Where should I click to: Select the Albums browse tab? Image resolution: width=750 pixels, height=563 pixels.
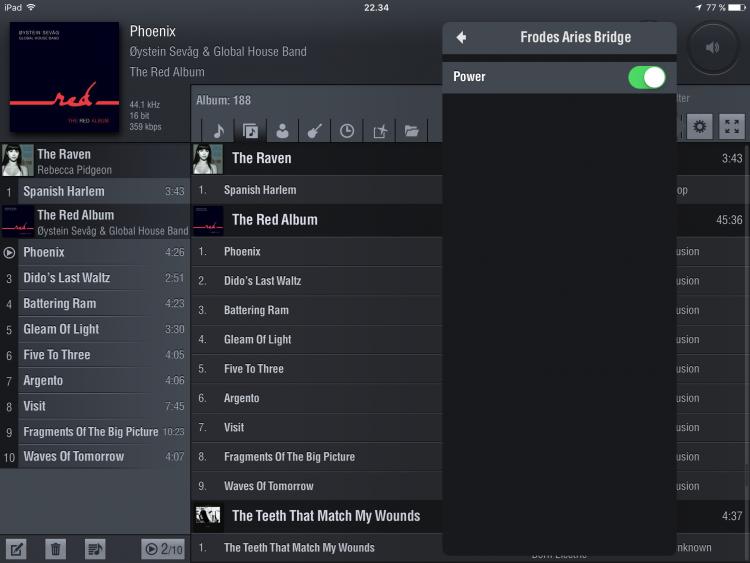point(250,131)
